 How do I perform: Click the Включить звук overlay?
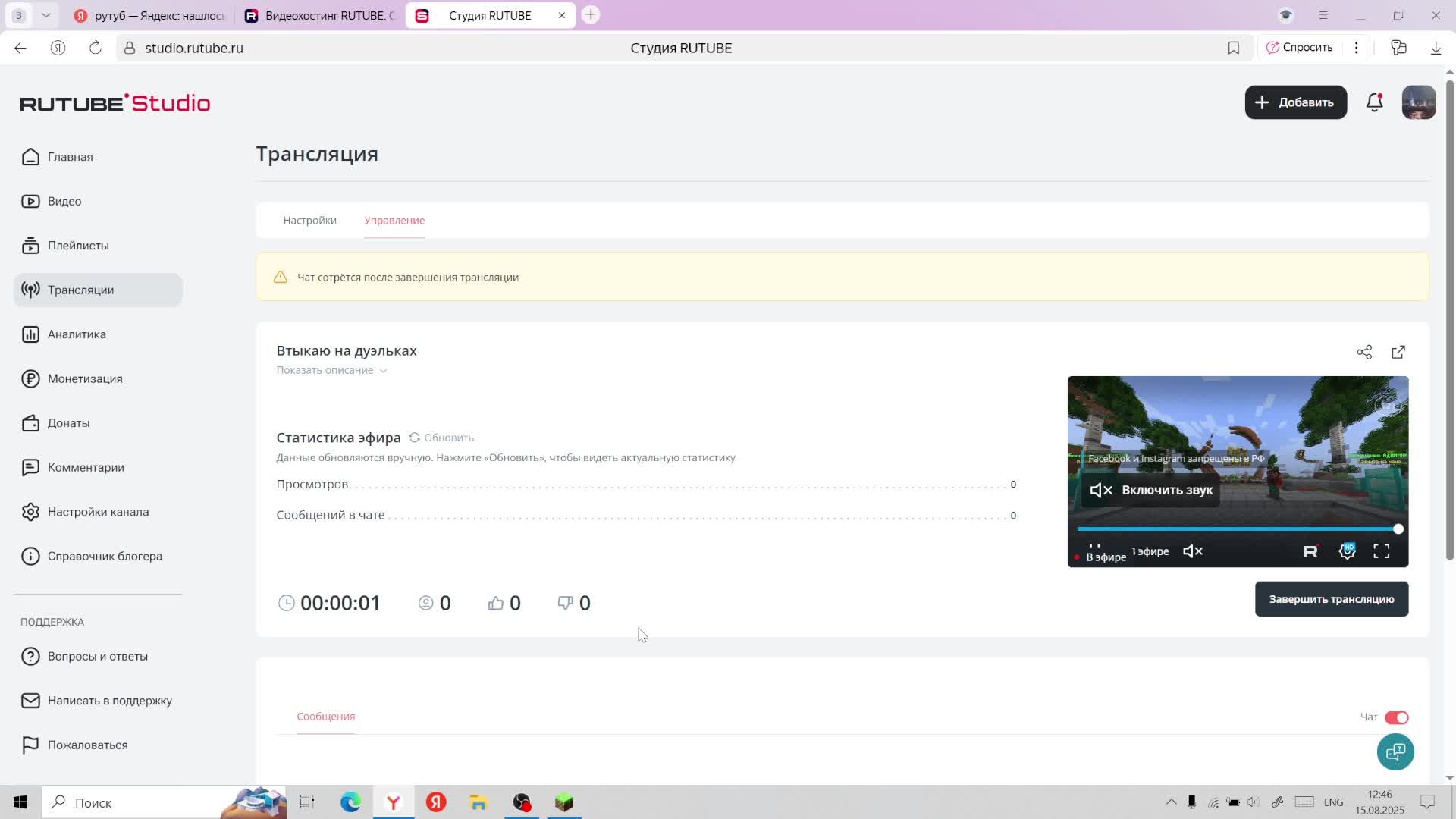coord(1151,491)
